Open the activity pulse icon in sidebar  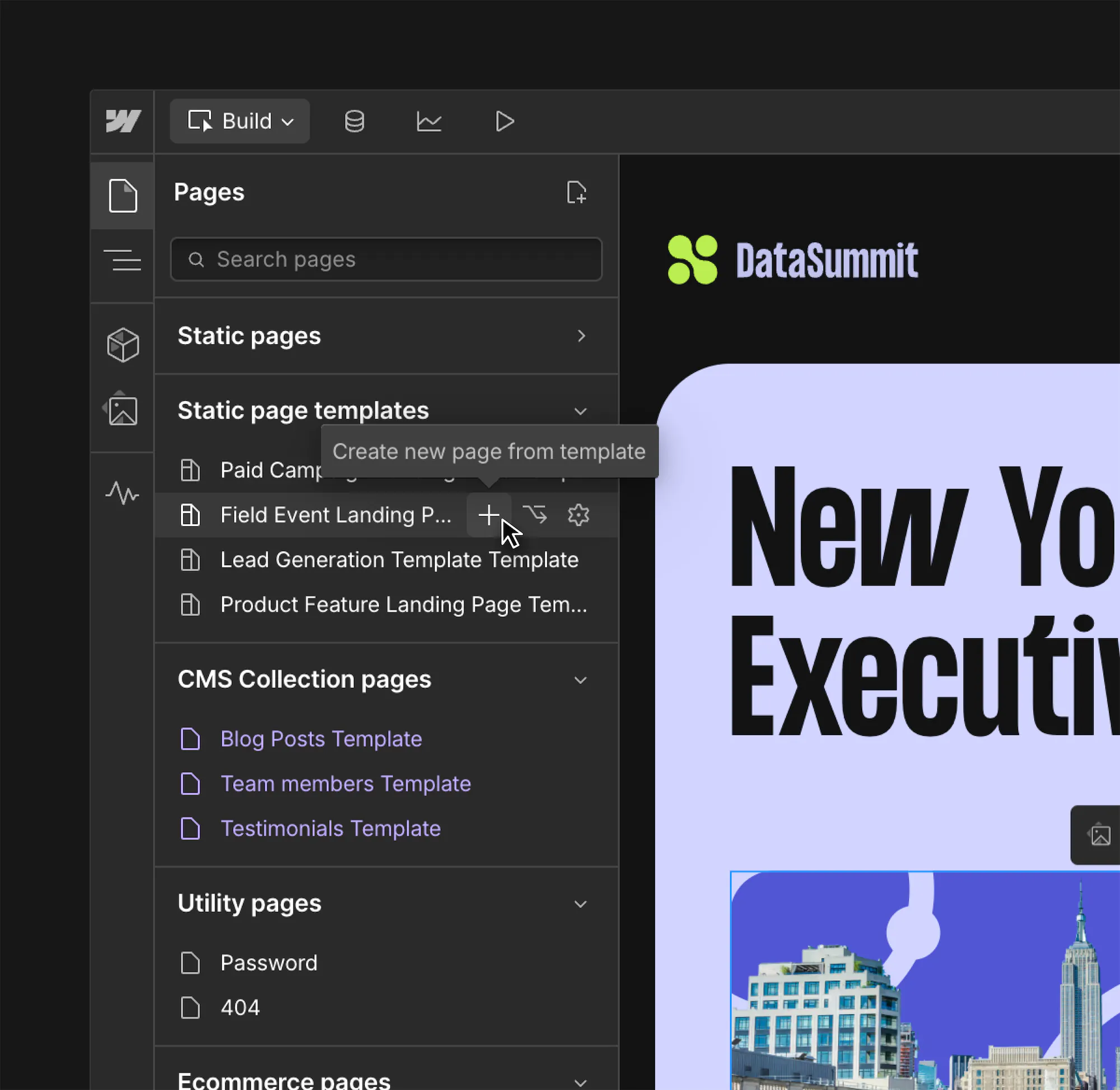123,492
